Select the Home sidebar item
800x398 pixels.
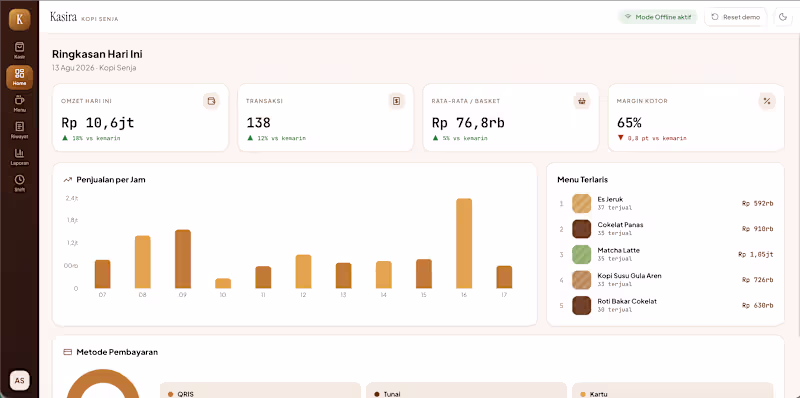(x=19, y=77)
